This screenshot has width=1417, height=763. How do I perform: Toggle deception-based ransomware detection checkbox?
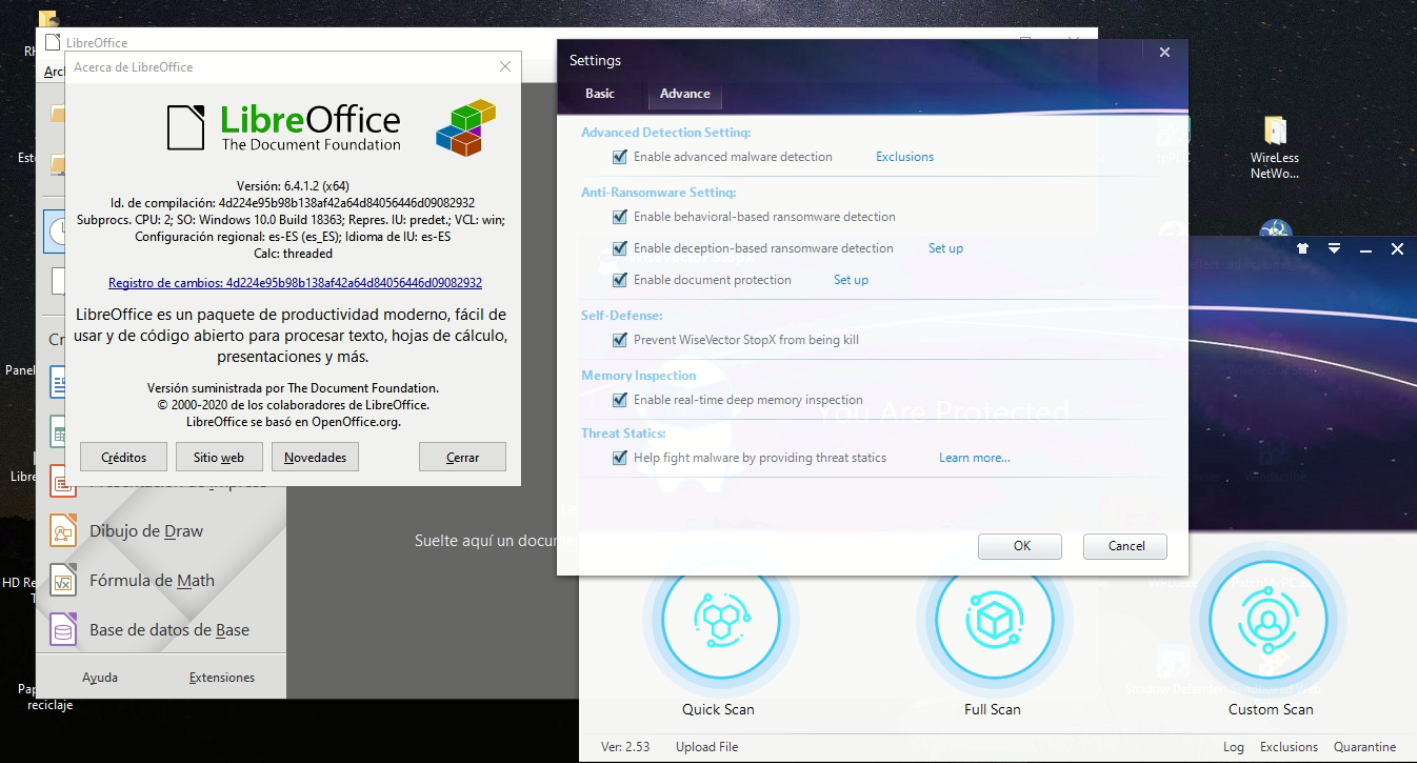click(x=620, y=248)
